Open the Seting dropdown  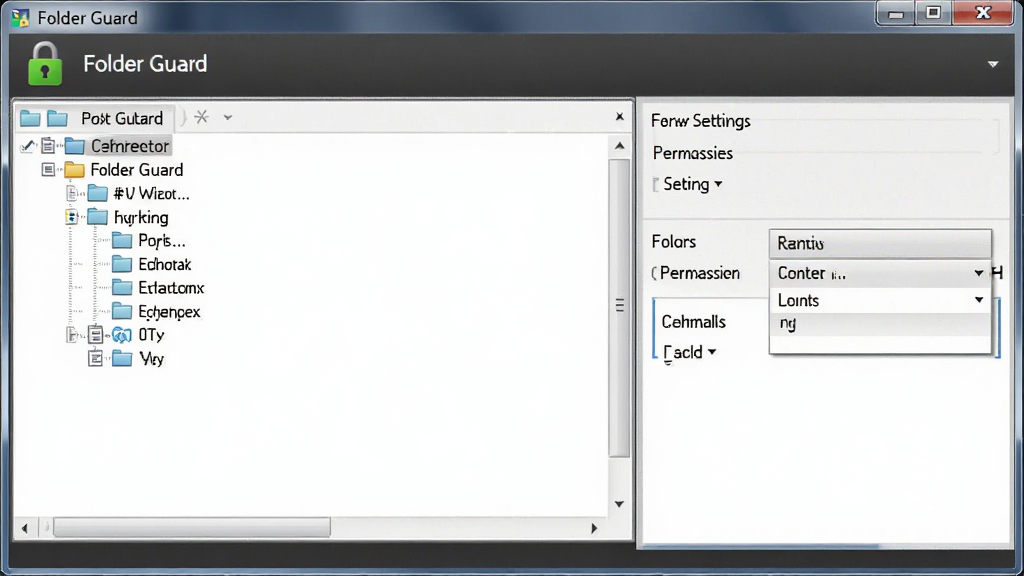point(692,184)
